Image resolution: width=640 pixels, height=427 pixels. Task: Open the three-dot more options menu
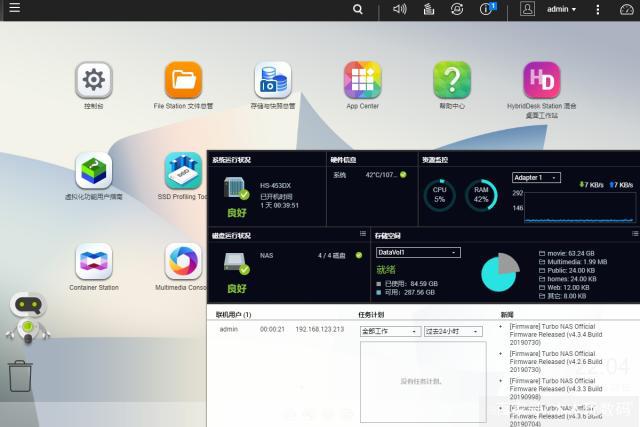[x=598, y=9]
